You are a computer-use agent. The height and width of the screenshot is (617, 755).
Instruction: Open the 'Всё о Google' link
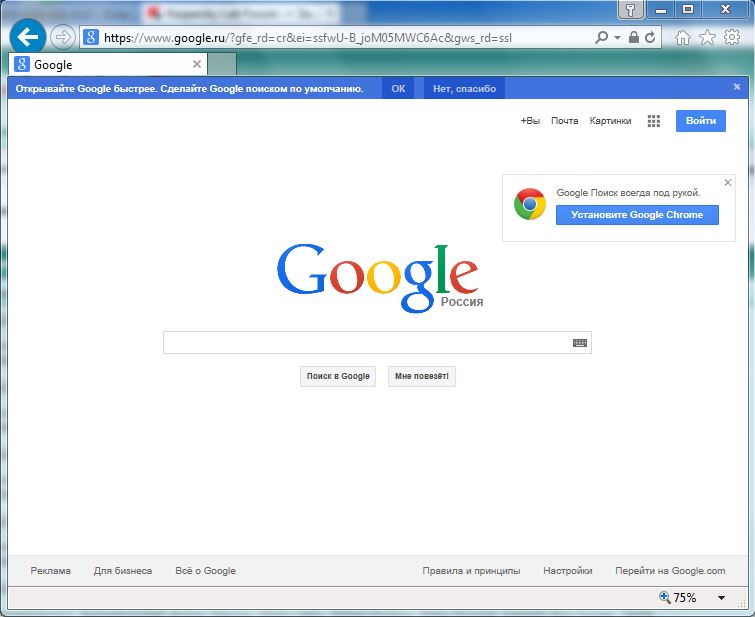[206, 571]
